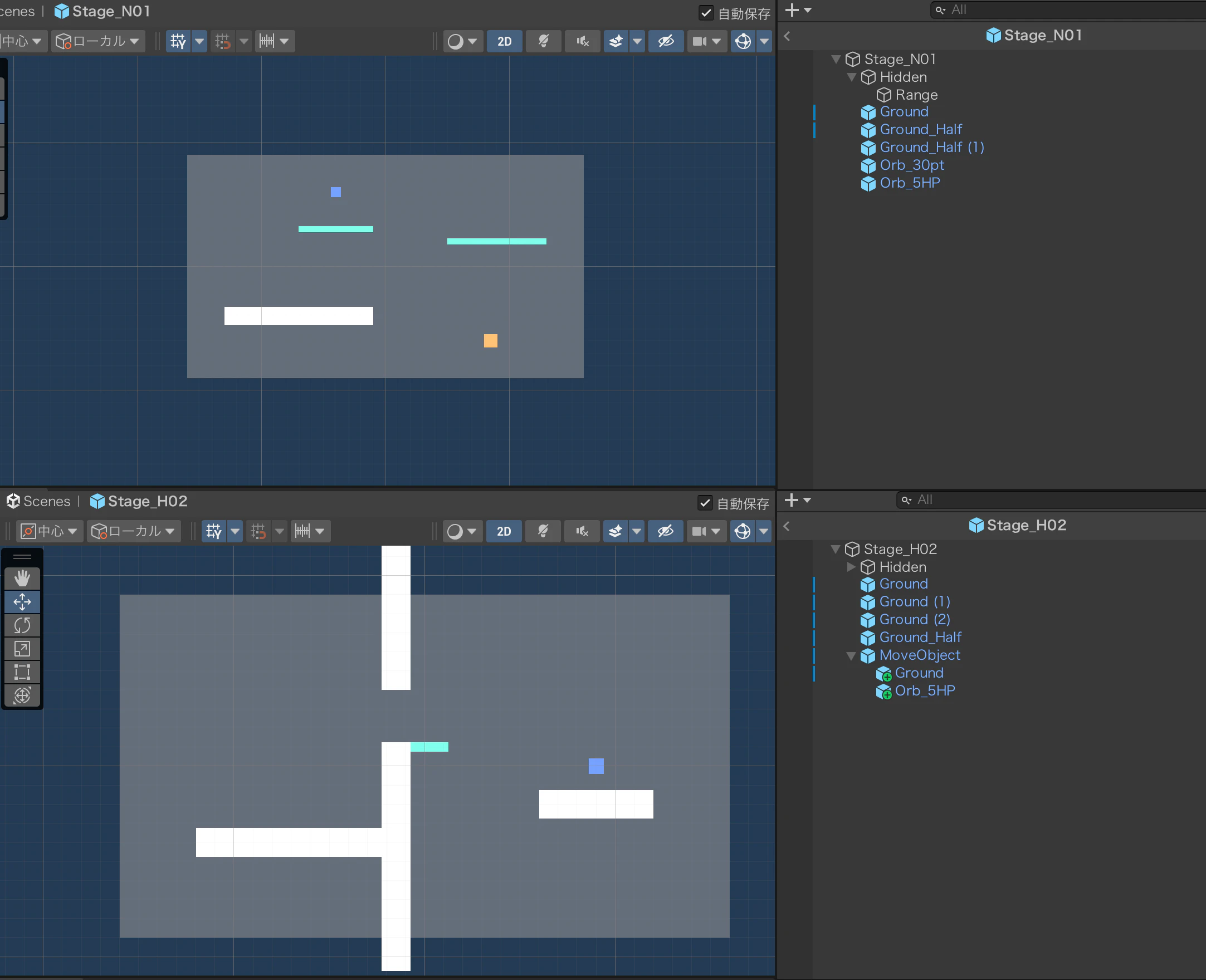The image size is (1206, 980).
Task: Select the Scale tool in lower scene
Action: click(22, 649)
